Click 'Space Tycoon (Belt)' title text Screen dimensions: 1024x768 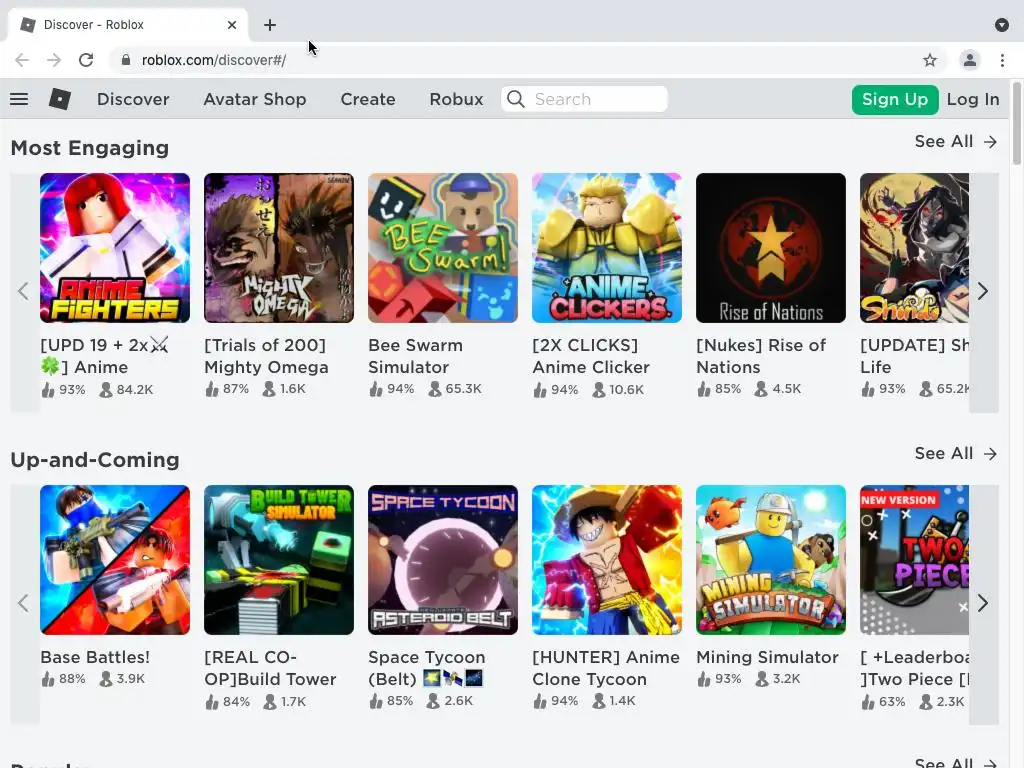click(x=426, y=669)
